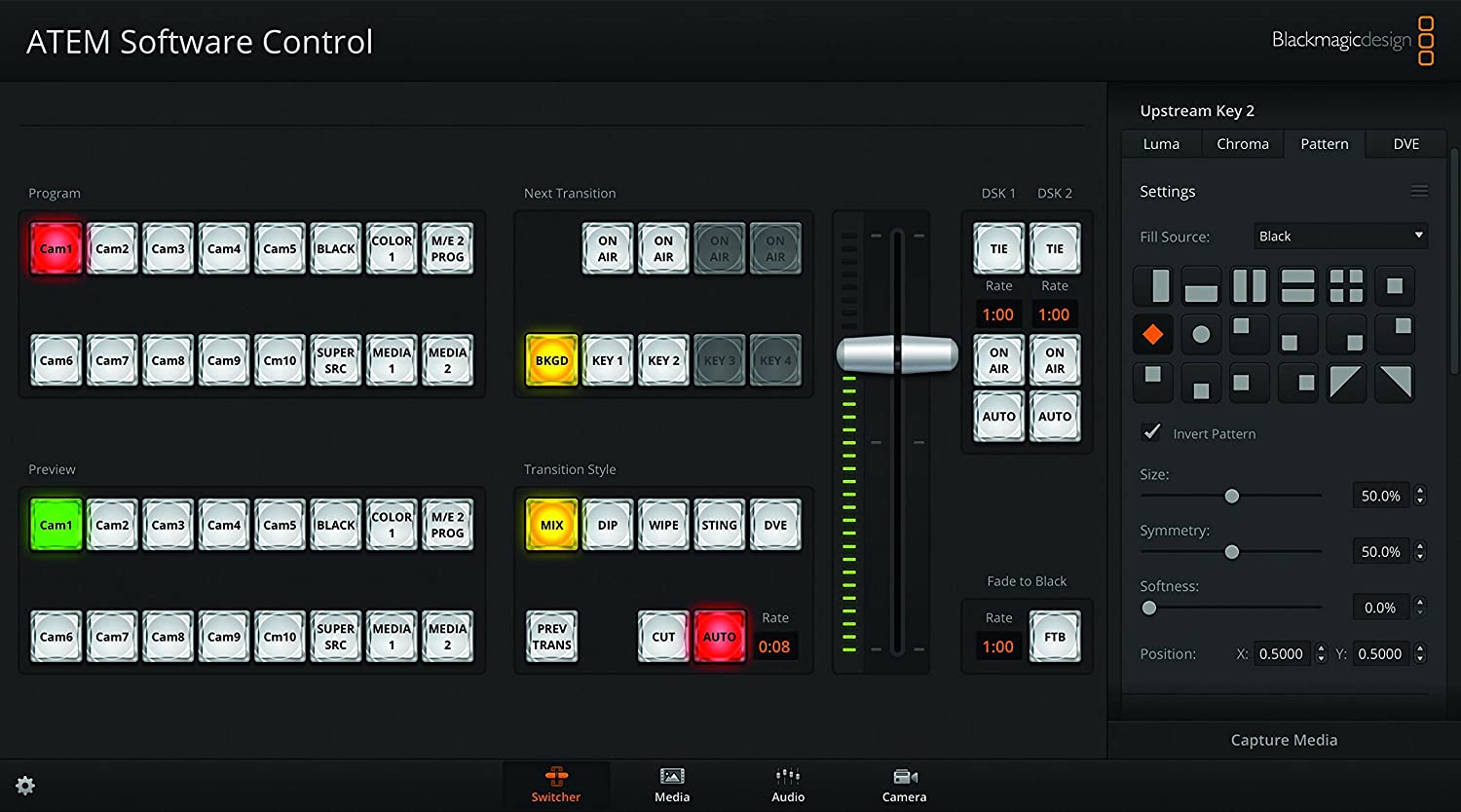Toggle BKGD in Next Transition
Screen dimensions: 1461x812
point(551,360)
